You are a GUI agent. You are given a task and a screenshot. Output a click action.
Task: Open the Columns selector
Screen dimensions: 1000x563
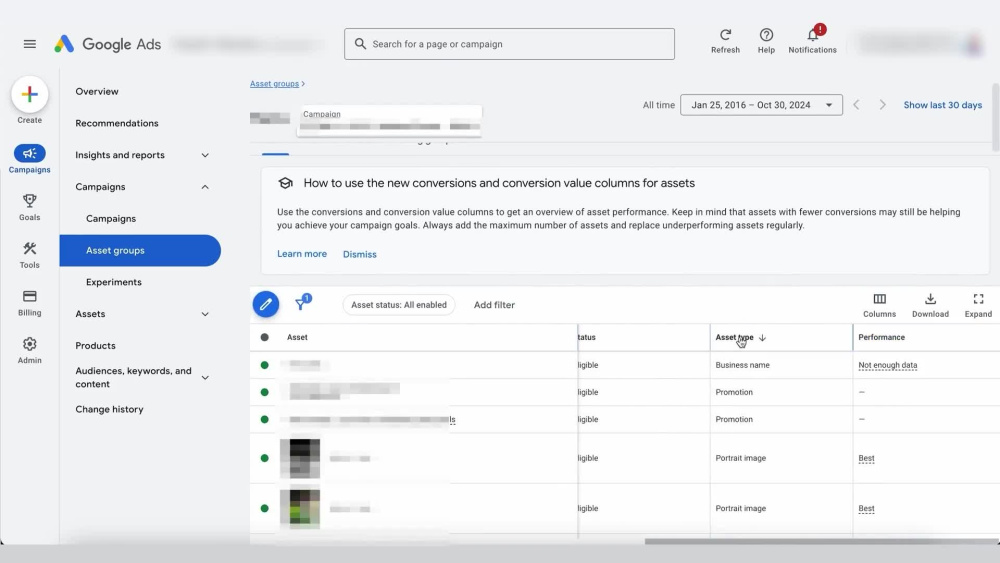tap(879, 305)
